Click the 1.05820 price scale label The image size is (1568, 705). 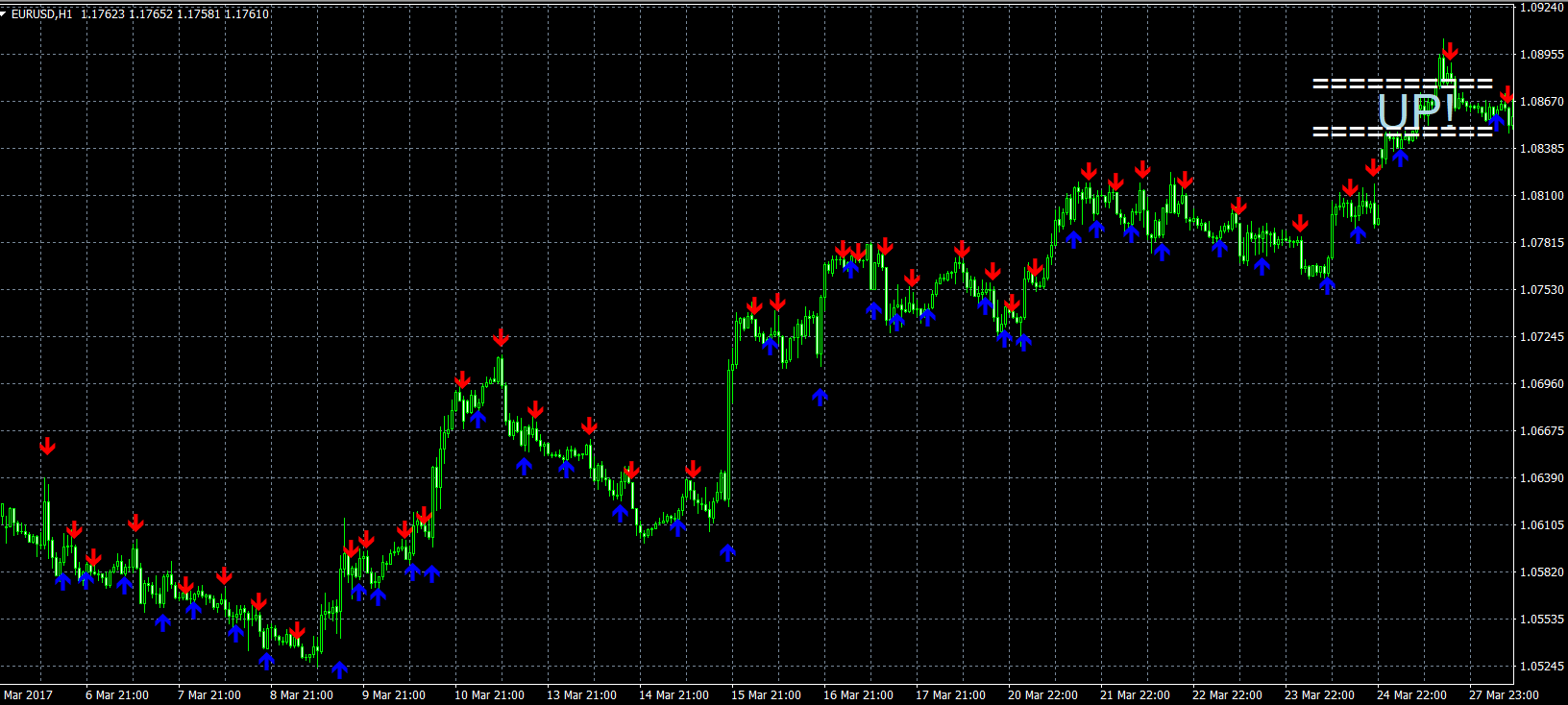[x=1542, y=572]
